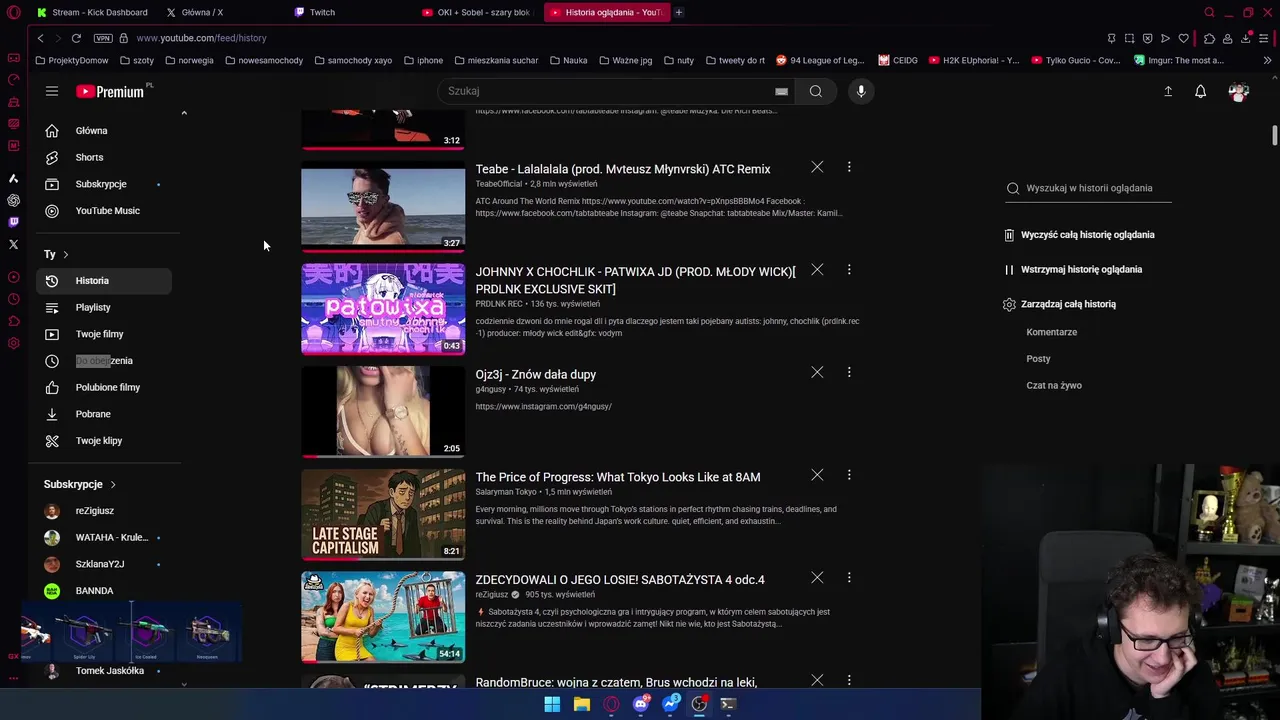This screenshot has width=1280, height=720.
Task: Expand the Ty section chevron
Action: (66, 254)
